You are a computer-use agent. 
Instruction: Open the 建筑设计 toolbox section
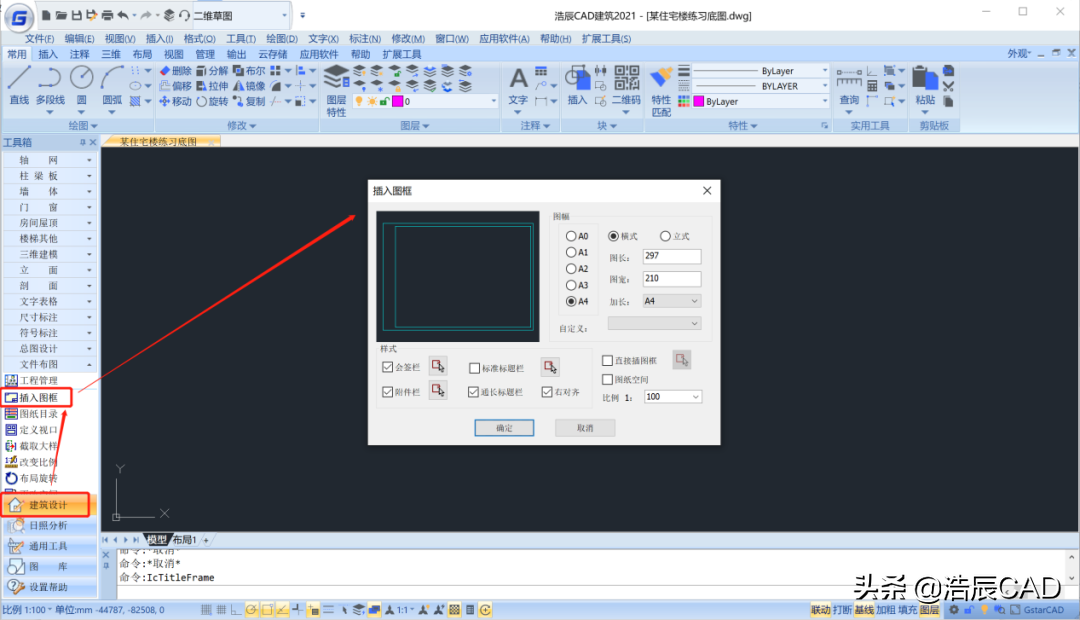(x=48, y=505)
